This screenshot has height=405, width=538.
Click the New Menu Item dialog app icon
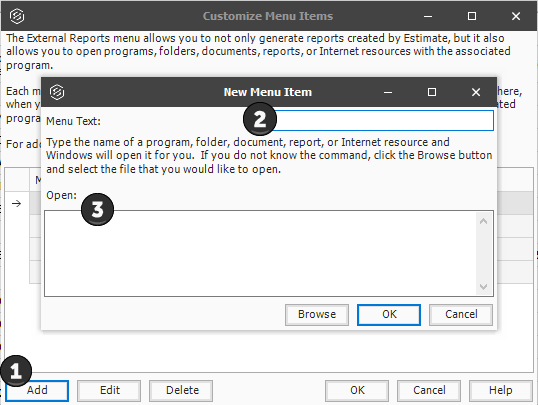[57, 92]
